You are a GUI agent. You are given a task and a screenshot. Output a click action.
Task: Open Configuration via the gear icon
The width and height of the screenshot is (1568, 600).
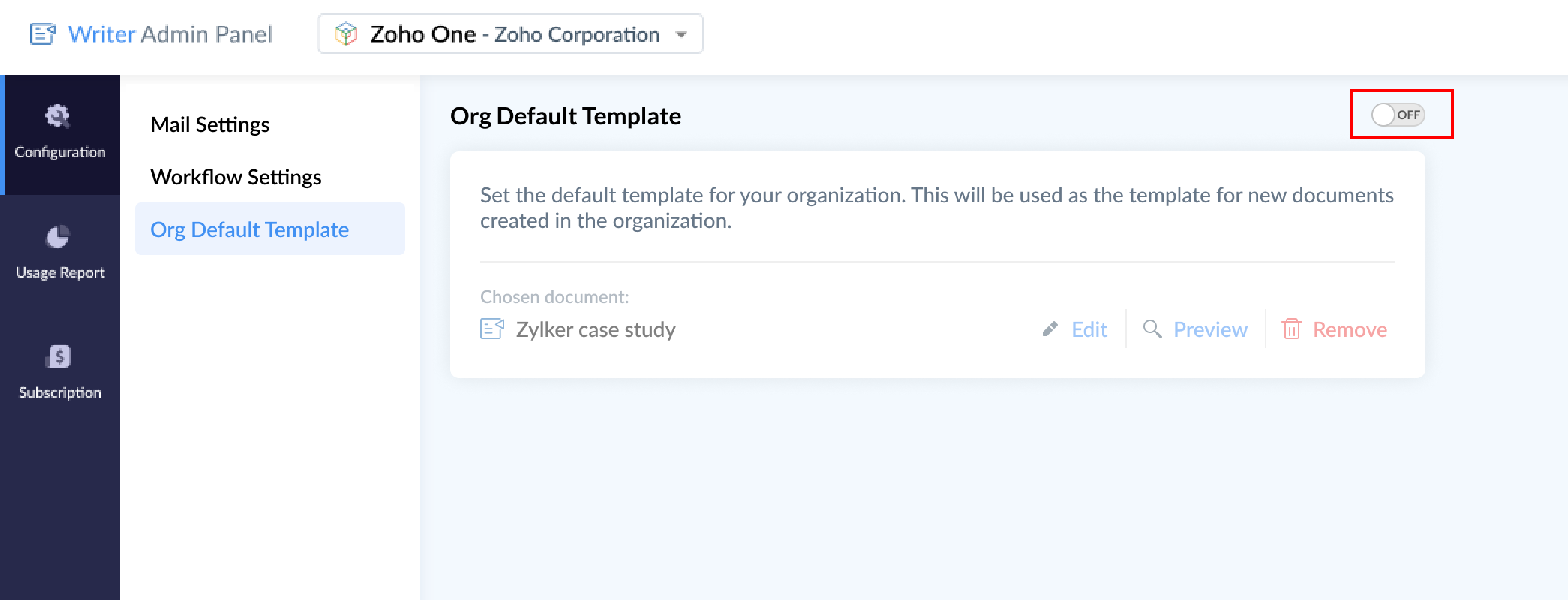point(58,116)
